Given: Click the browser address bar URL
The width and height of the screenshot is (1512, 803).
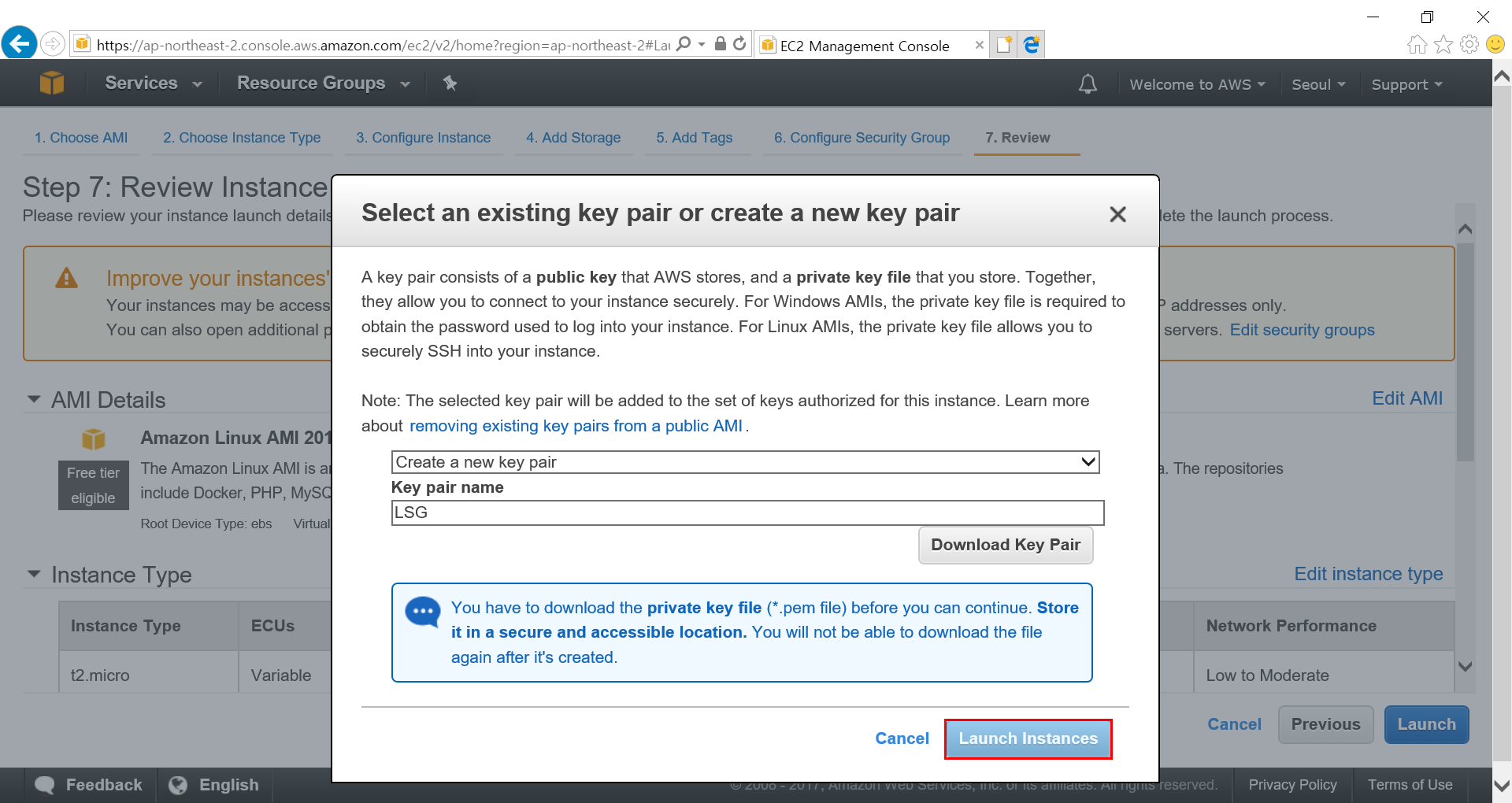Looking at the screenshot, I should tap(383, 45).
